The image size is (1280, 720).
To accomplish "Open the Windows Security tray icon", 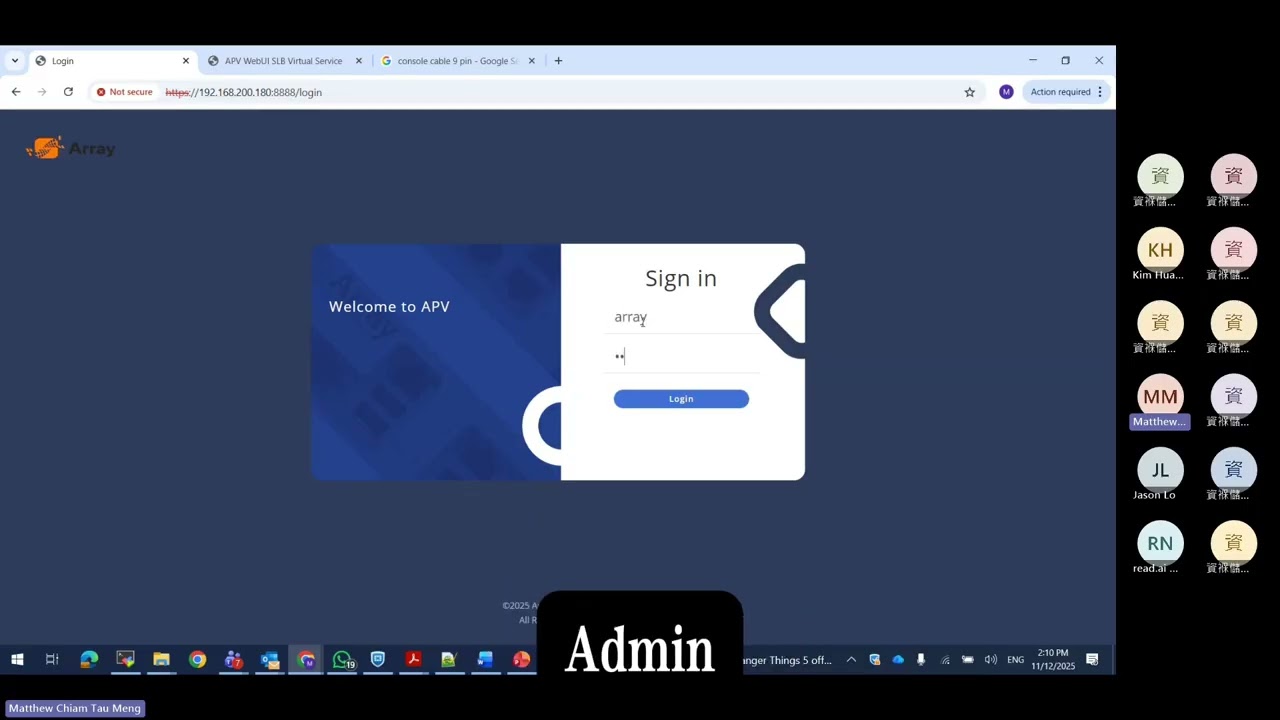I will pos(875,660).
